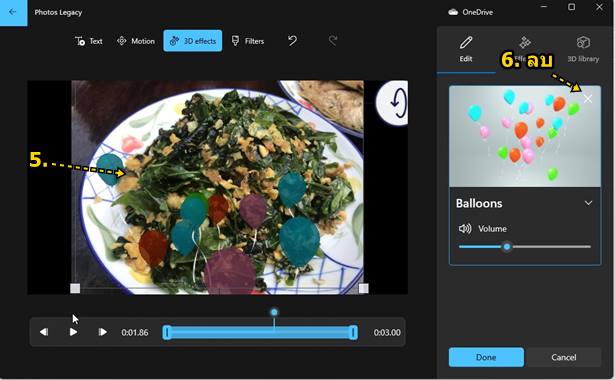Redo the last undone change
The width and height of the screenshot is (615, 380).
coord(333,40)
